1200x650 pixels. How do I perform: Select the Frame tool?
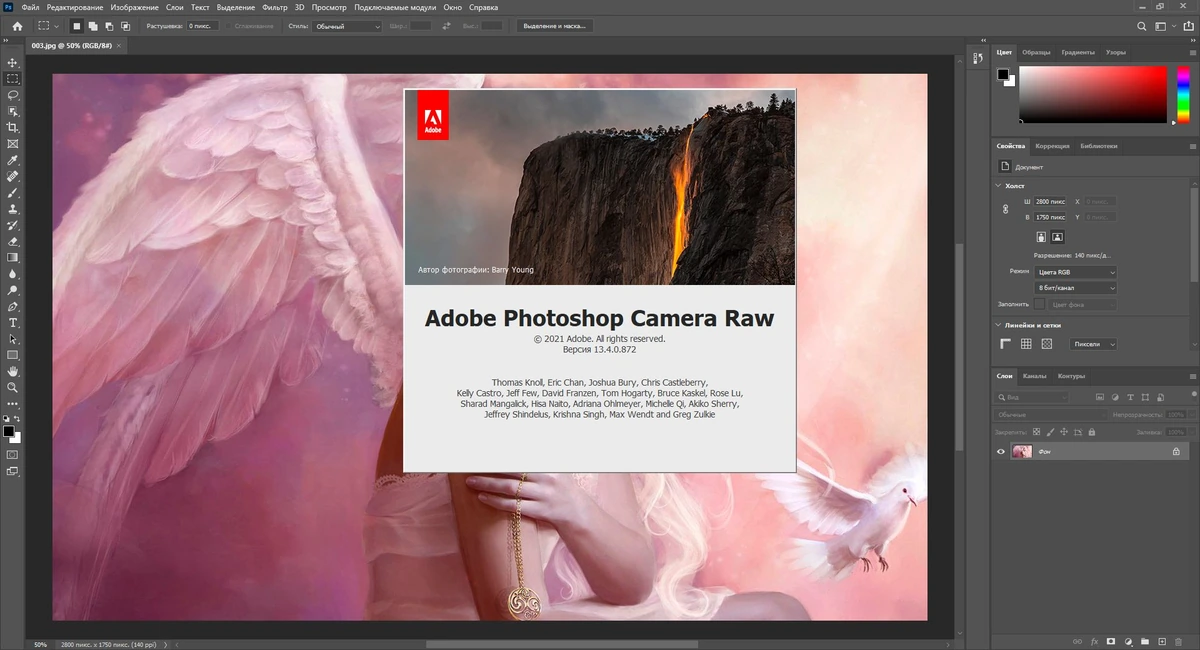pyautogui.click(x=13, y=144)
